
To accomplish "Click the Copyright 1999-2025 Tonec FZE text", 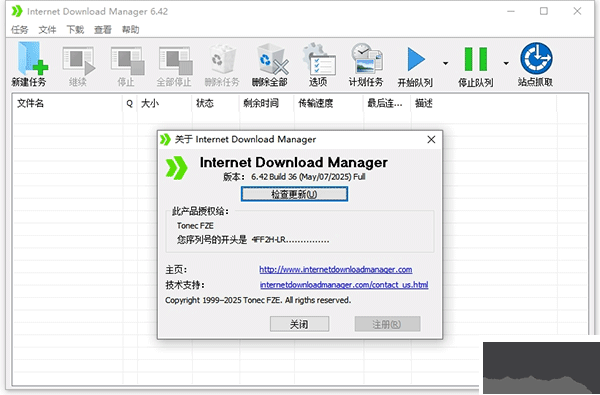I will [x=258, y=300].
